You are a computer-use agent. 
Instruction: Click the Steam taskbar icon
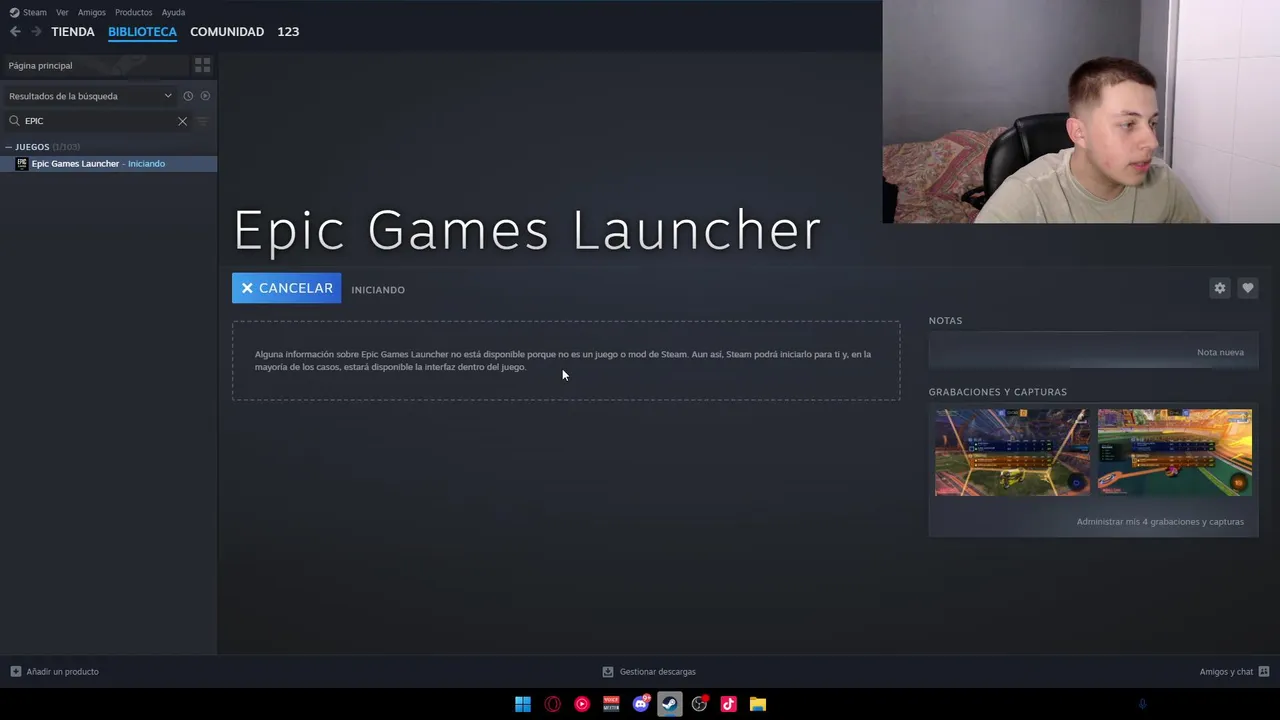(670, 704)
